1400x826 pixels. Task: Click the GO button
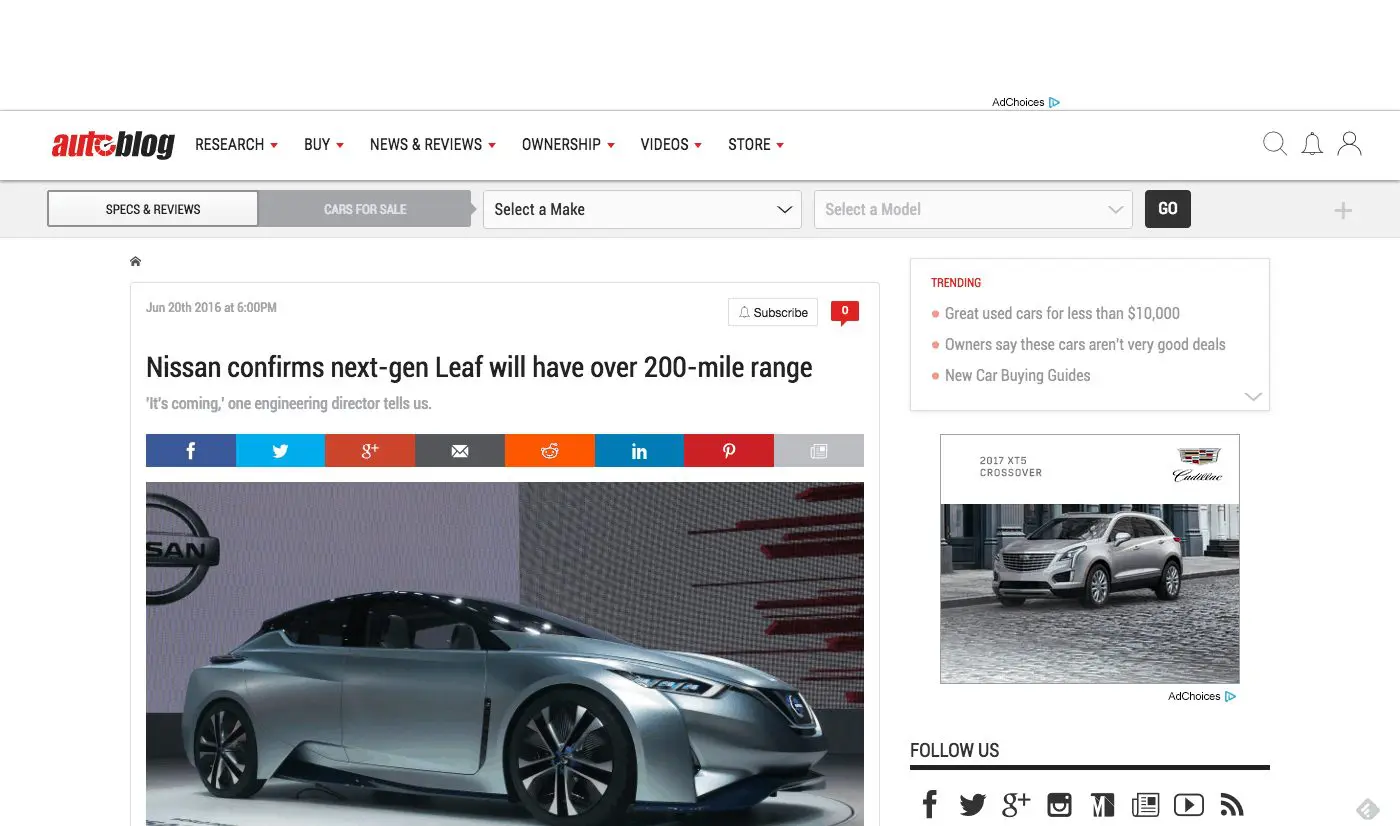pos(1168,209)
